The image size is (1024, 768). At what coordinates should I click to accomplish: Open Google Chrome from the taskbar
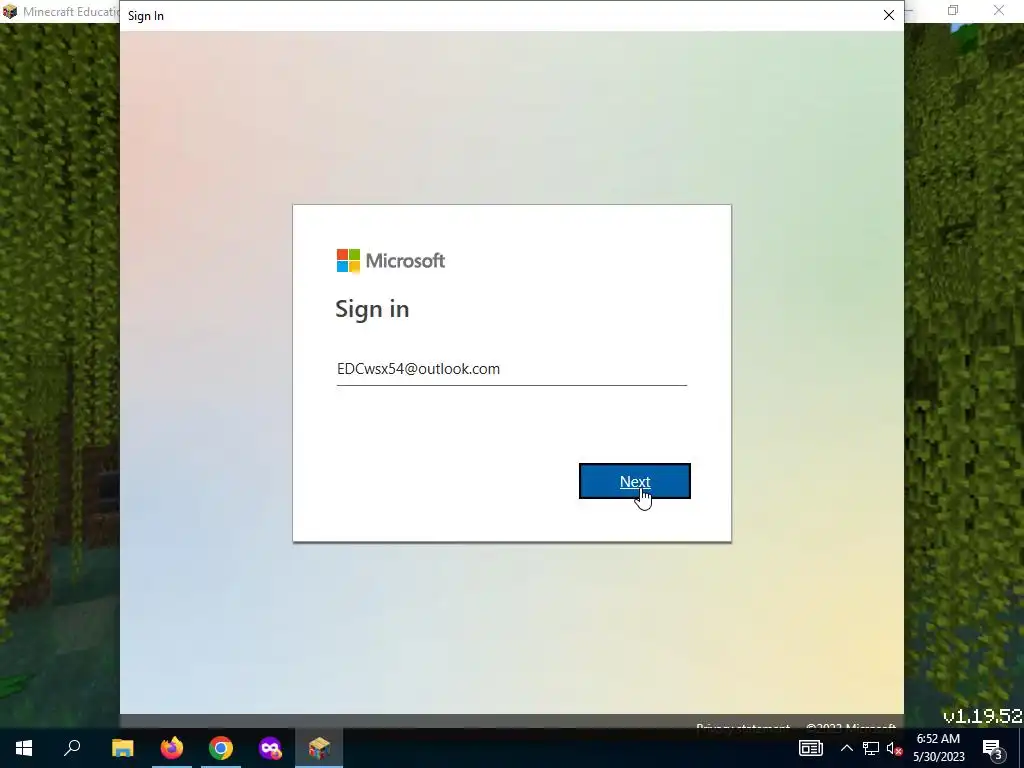[221, 748]
